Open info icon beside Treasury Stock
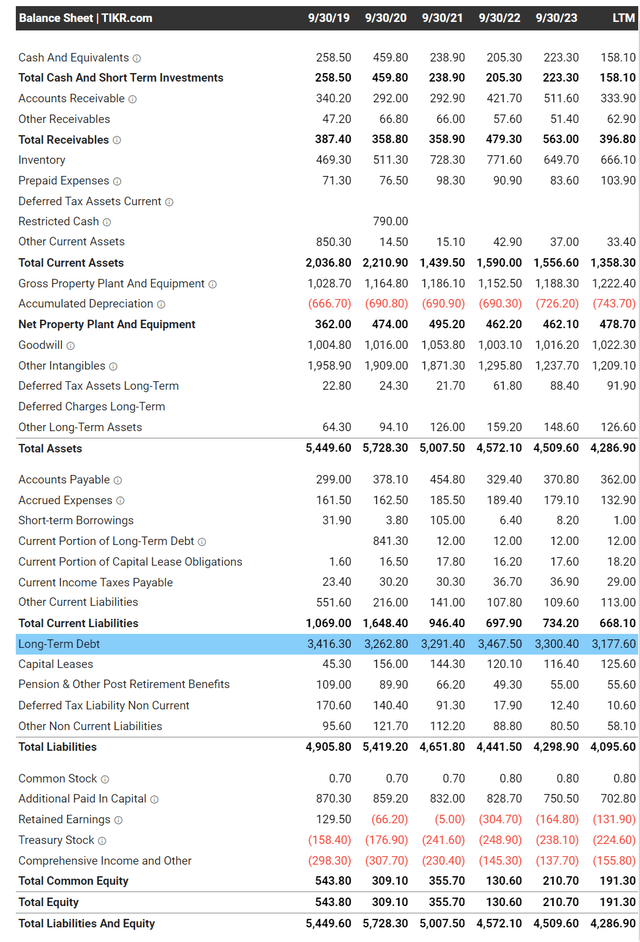The height and width of the screenshot is (942, 640). (x=102, y=841)
